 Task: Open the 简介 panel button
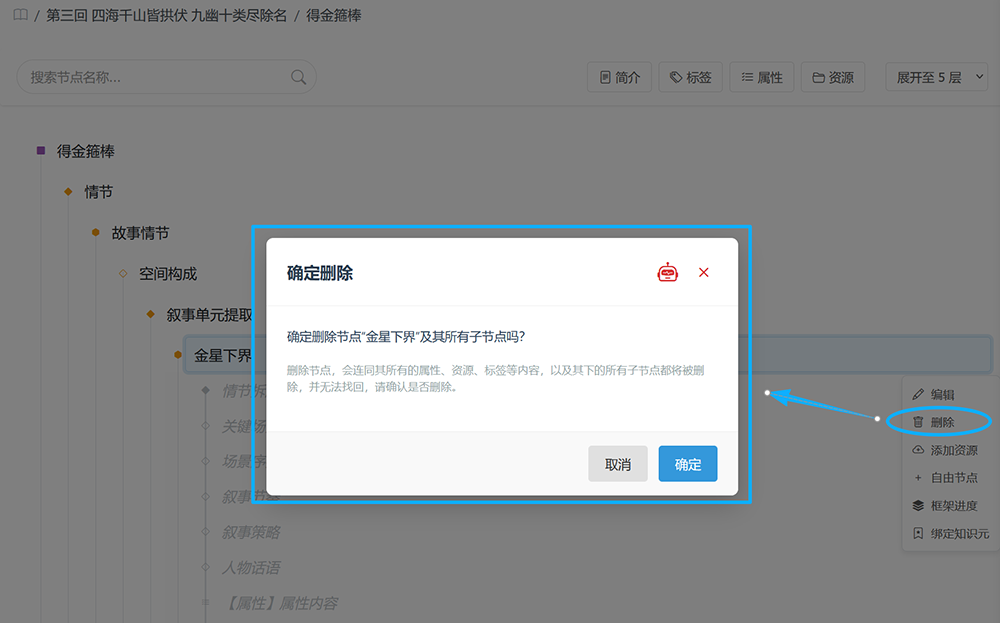point(619,77)
